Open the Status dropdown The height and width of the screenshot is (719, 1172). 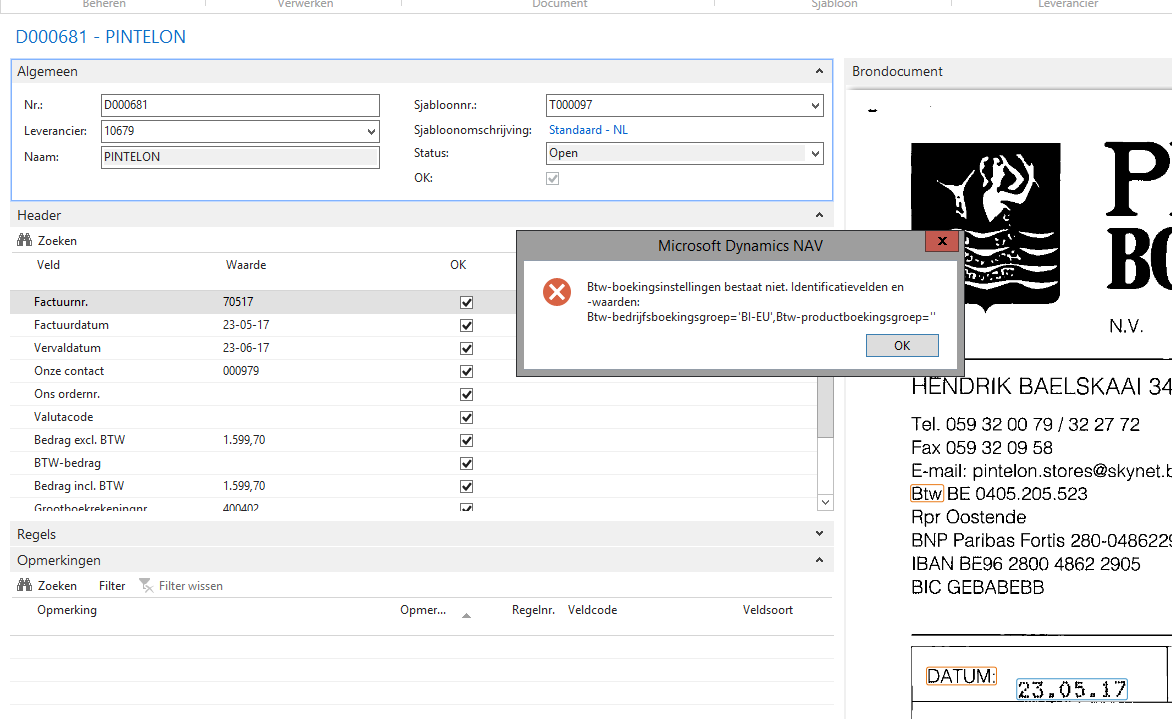tap(815, 154)
